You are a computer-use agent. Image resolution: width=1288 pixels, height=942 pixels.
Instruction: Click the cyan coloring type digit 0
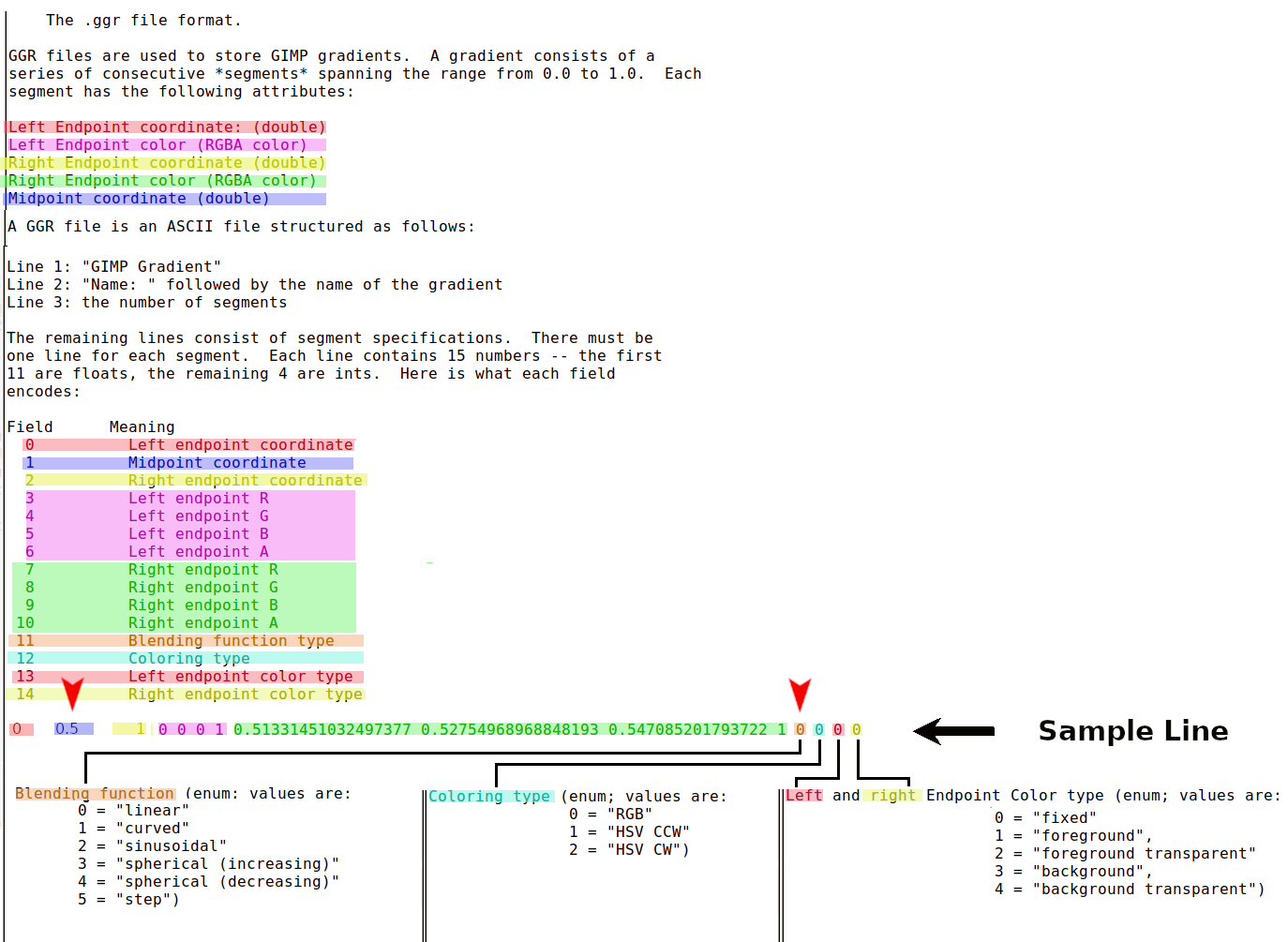point(818,729)
